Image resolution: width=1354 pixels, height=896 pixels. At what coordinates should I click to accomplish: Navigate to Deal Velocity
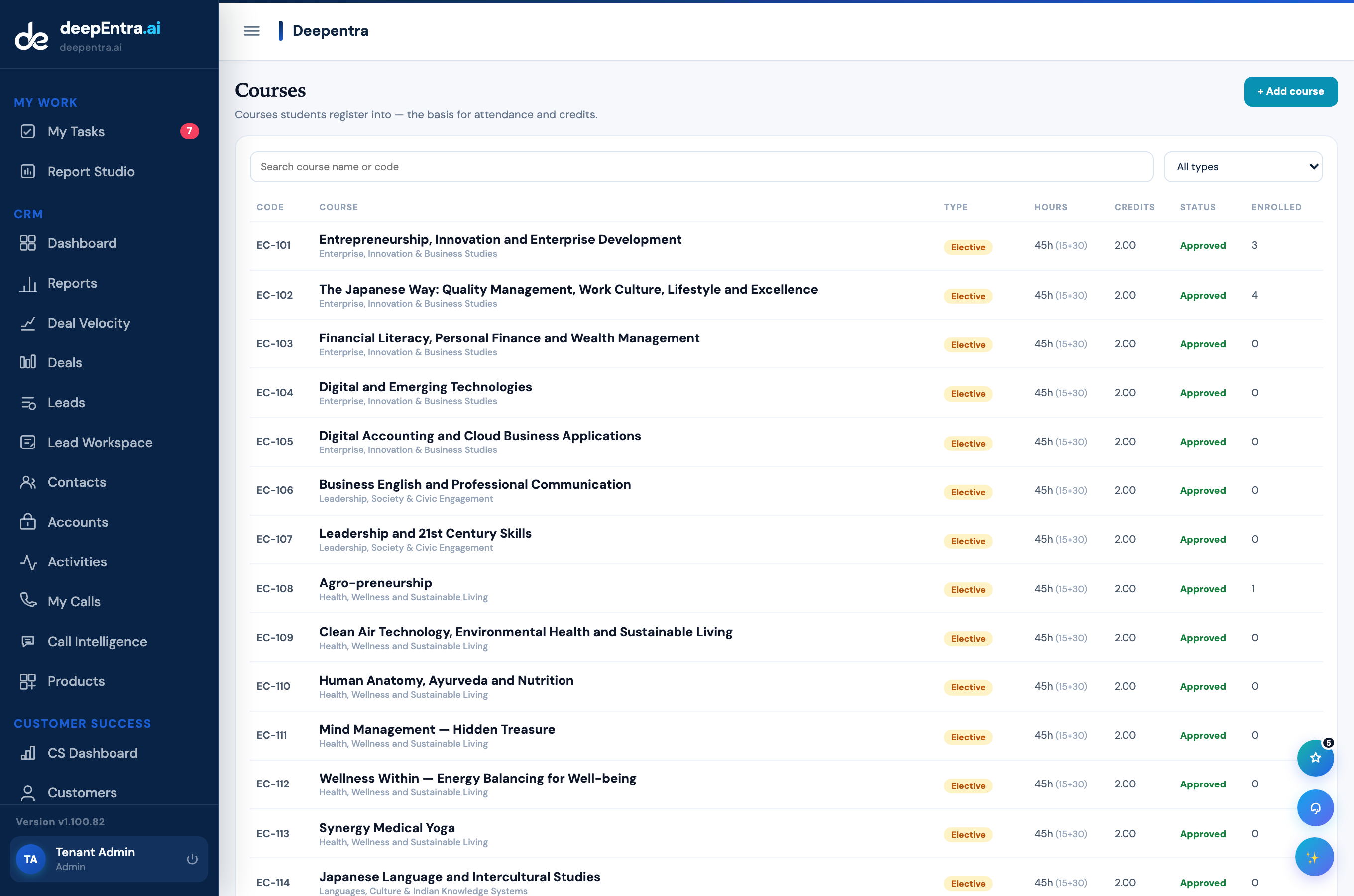point(109,323)
